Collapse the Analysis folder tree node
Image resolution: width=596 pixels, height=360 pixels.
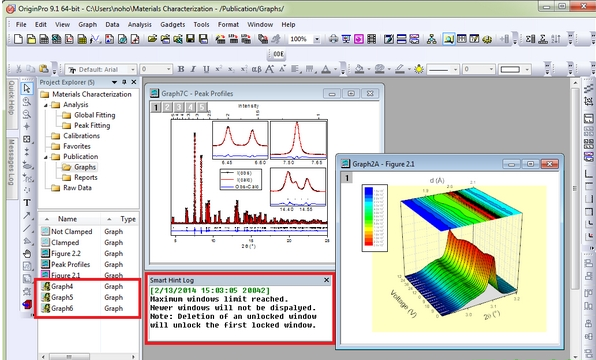(46, 105)
